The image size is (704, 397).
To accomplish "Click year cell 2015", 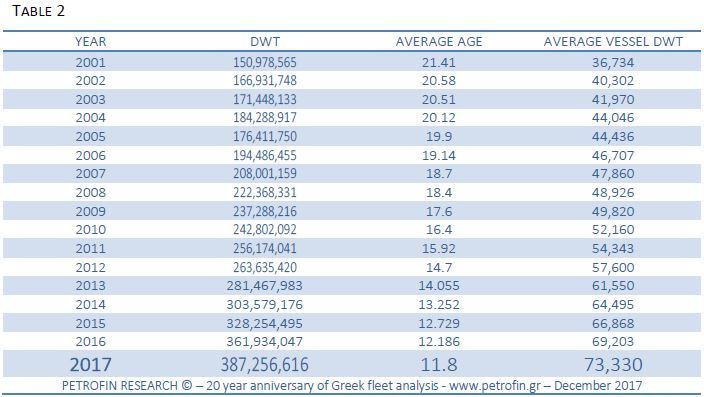I will (x=90, y=323).
